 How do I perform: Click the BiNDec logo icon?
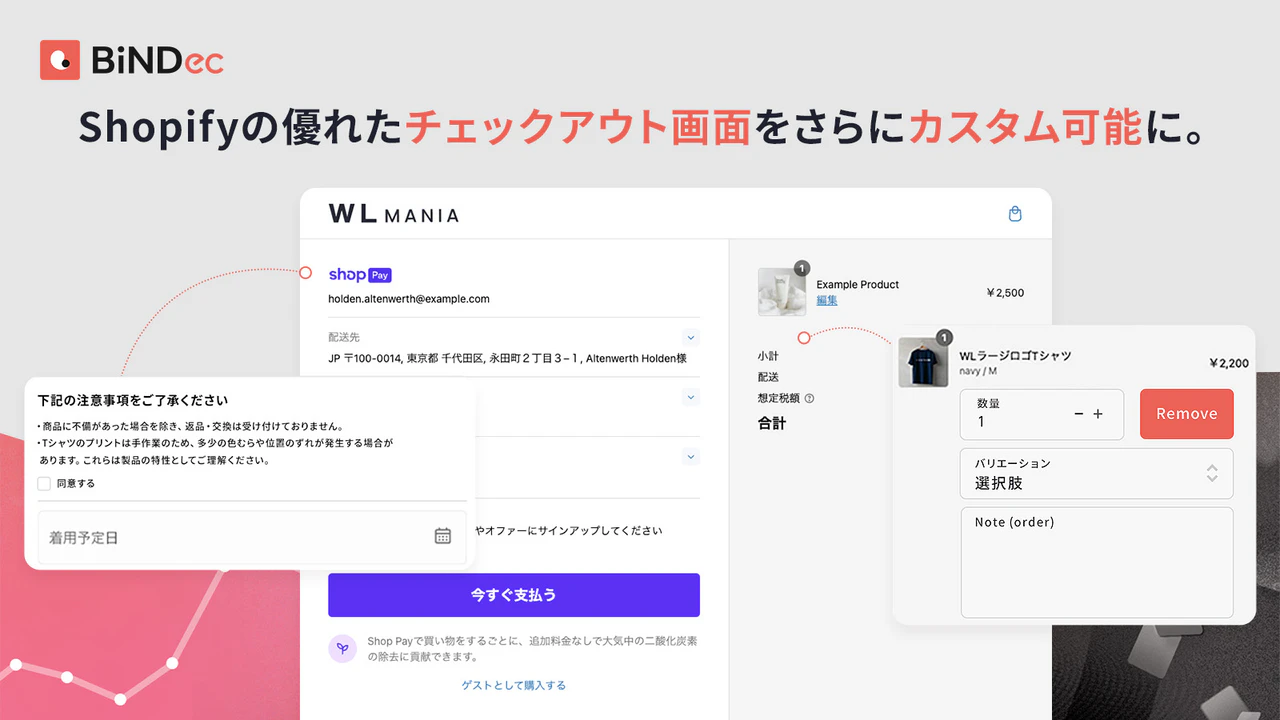60,60
